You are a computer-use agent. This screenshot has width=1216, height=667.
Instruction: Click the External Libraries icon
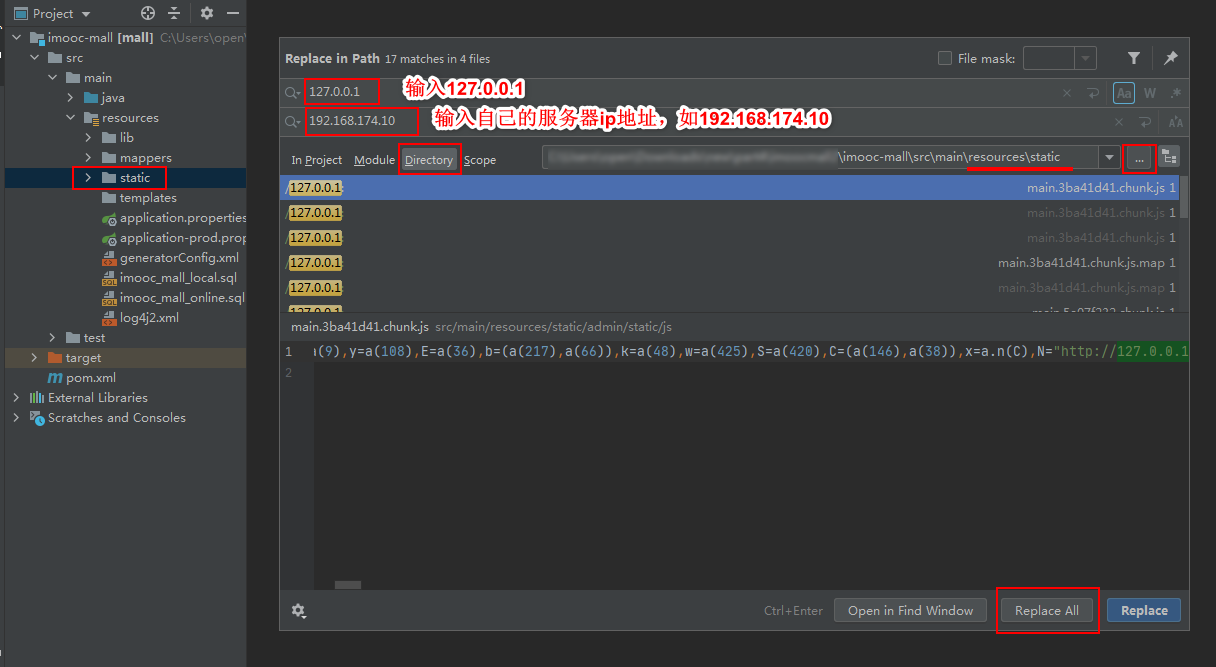(x=37, y=398)
